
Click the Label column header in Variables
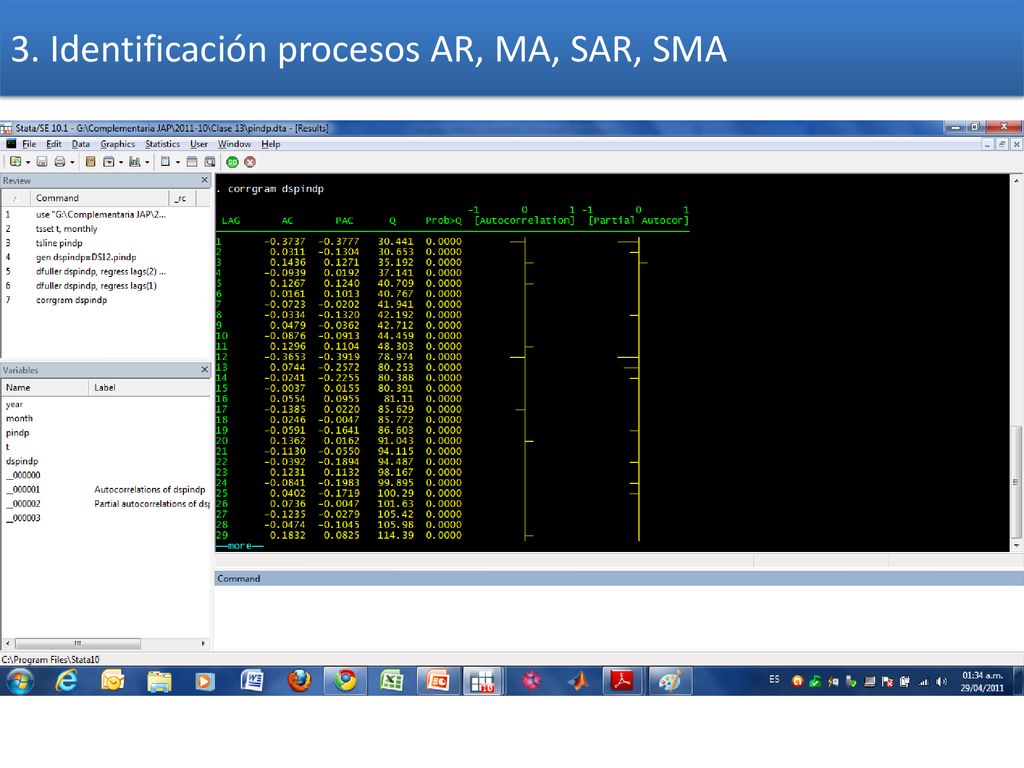click(150, 387)
